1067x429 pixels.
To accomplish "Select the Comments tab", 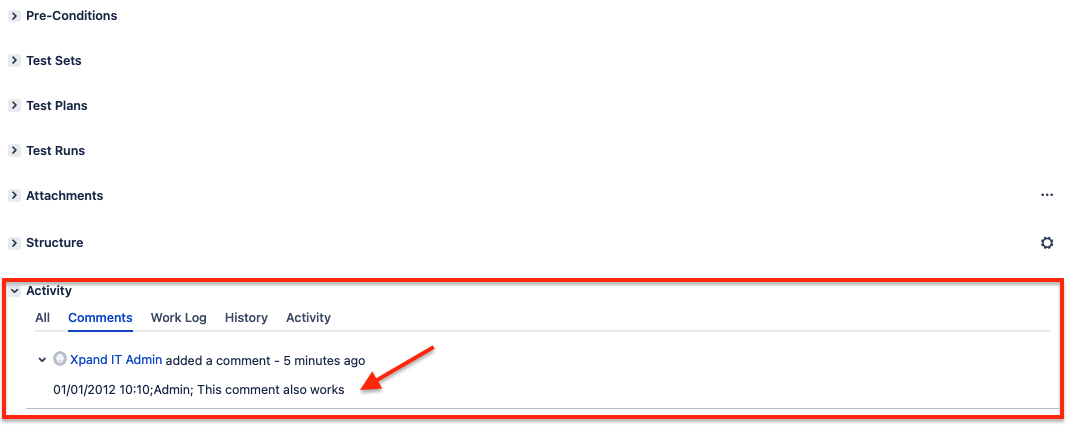I will click(100, 317).
